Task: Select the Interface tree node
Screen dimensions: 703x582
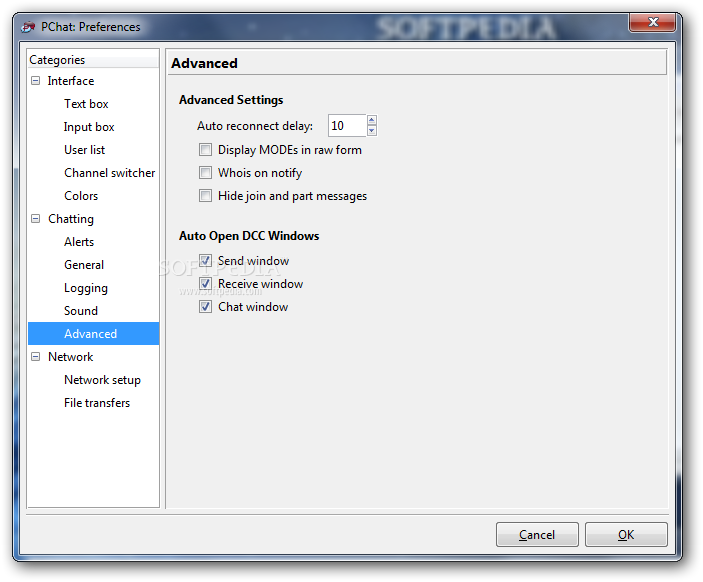Action: (x=71, y=81)
